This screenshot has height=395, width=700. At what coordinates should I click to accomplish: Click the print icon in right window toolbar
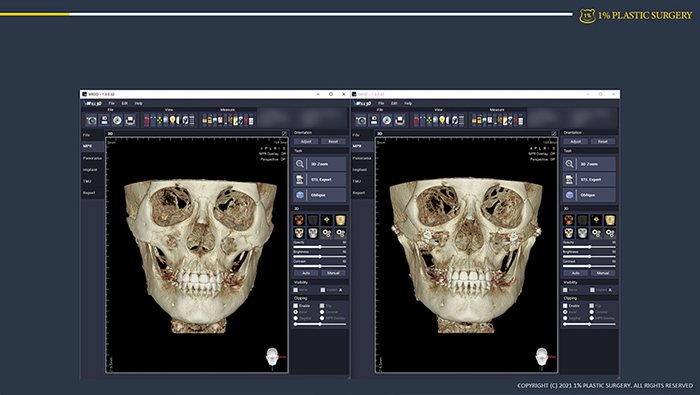[x=400, y=121]
